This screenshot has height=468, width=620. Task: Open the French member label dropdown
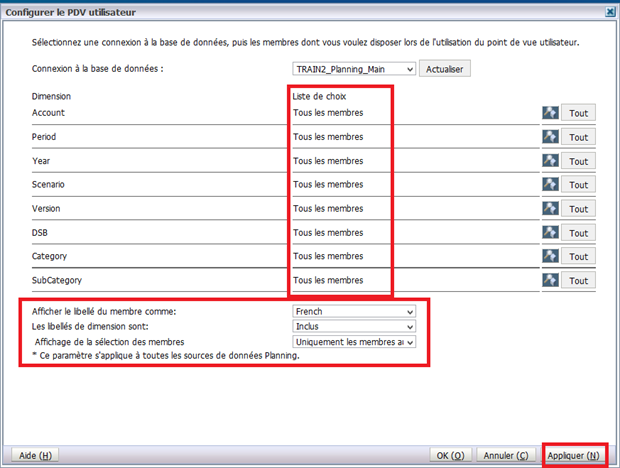(x=352, y=311)
